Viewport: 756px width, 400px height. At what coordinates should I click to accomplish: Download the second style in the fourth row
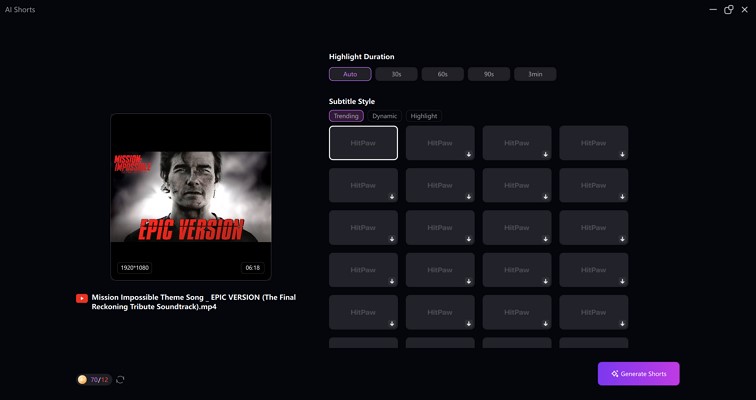pos(469,281)
